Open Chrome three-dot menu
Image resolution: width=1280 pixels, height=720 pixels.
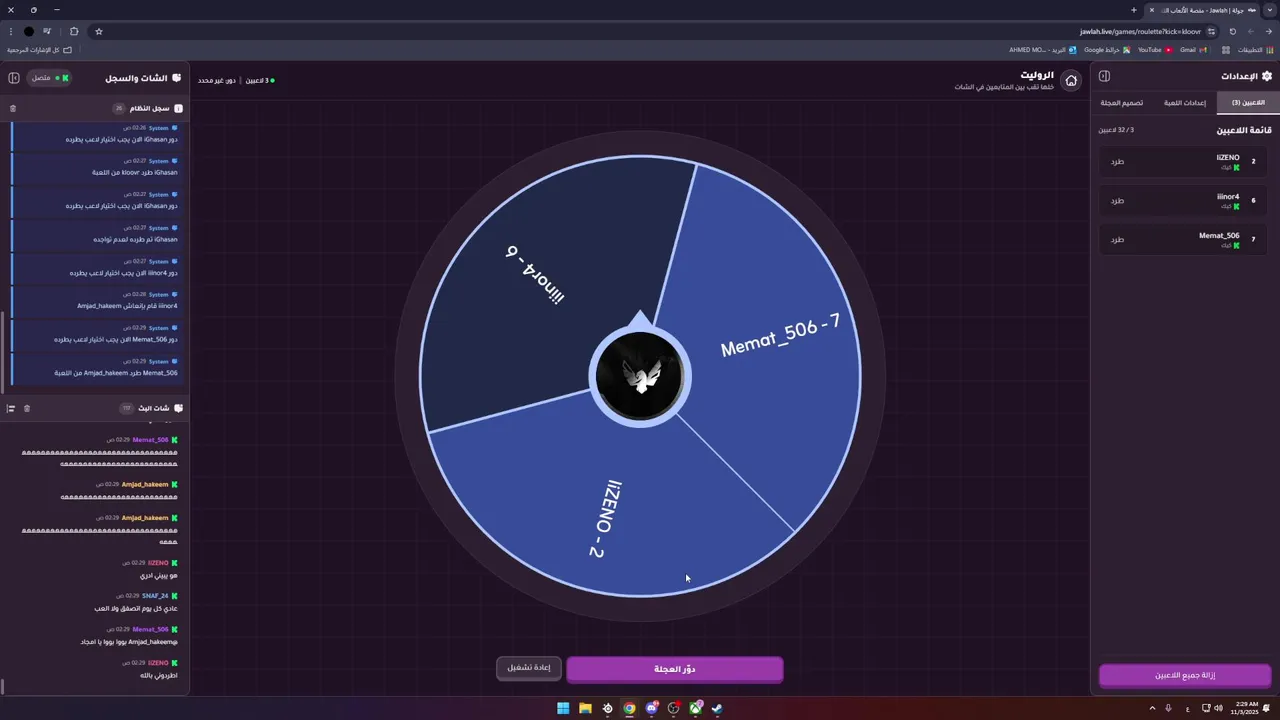pos(11,31)
